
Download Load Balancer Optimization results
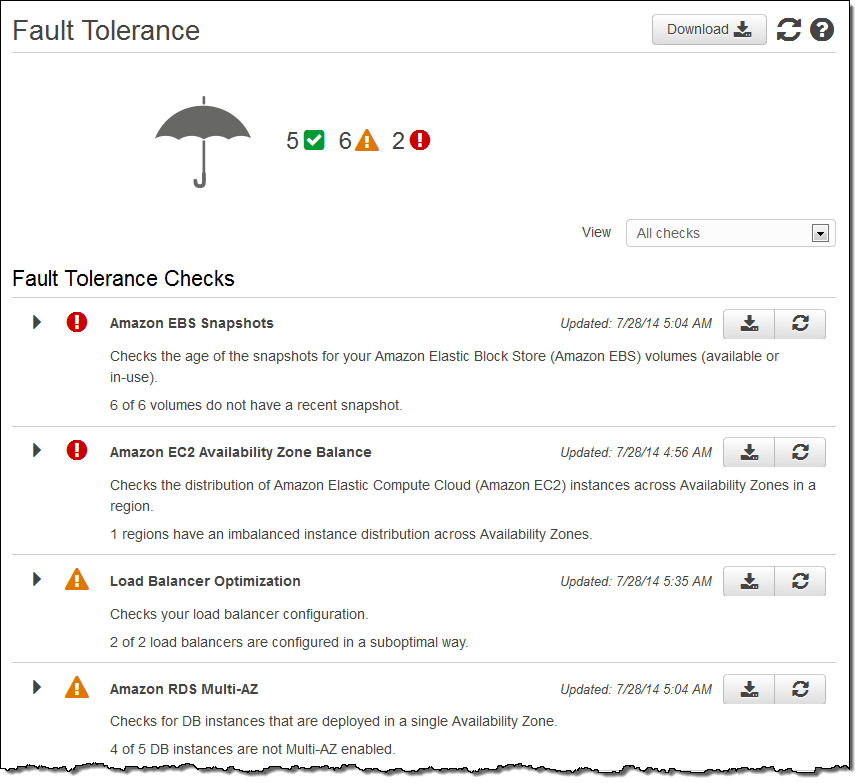(x=749, y=581)
